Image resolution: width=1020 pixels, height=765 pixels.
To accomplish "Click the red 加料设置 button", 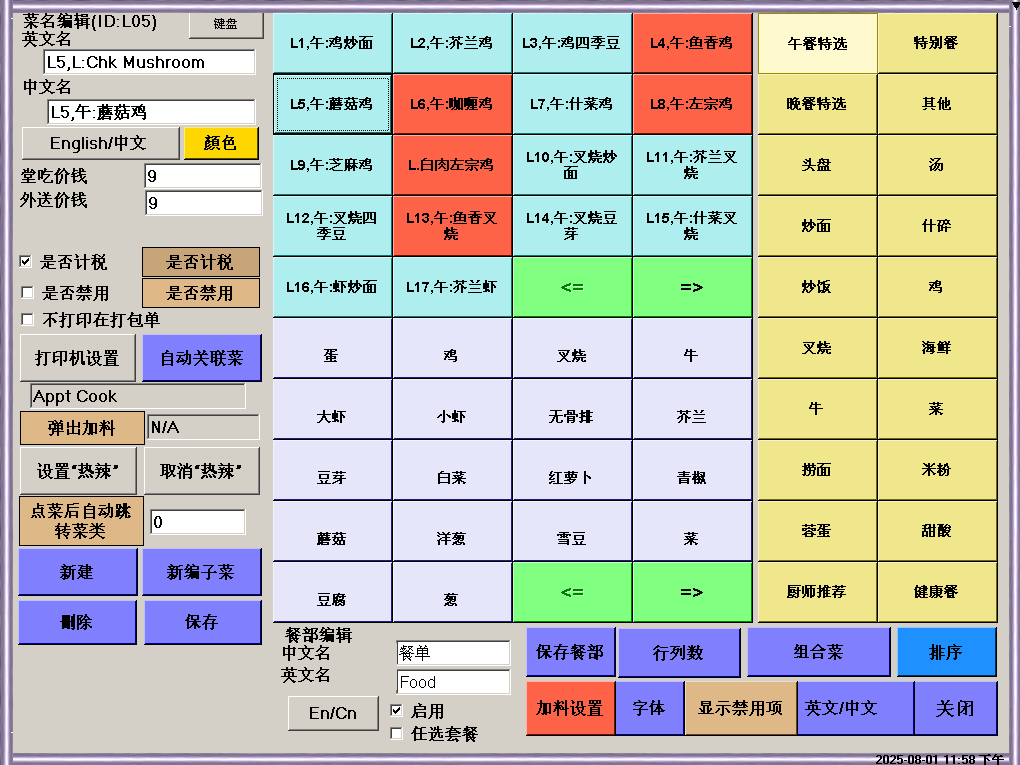I will click(x=570, y=708).
